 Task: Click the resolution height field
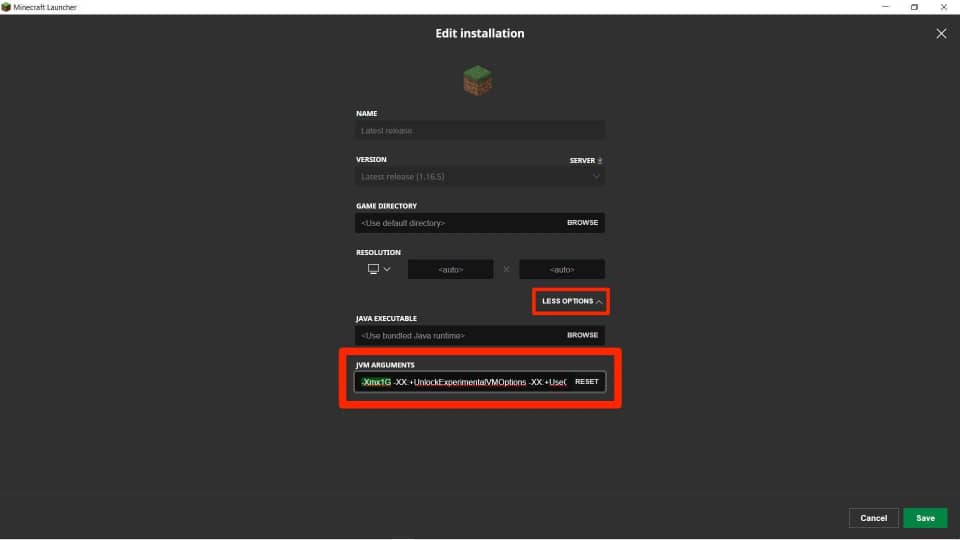(561, 269)
